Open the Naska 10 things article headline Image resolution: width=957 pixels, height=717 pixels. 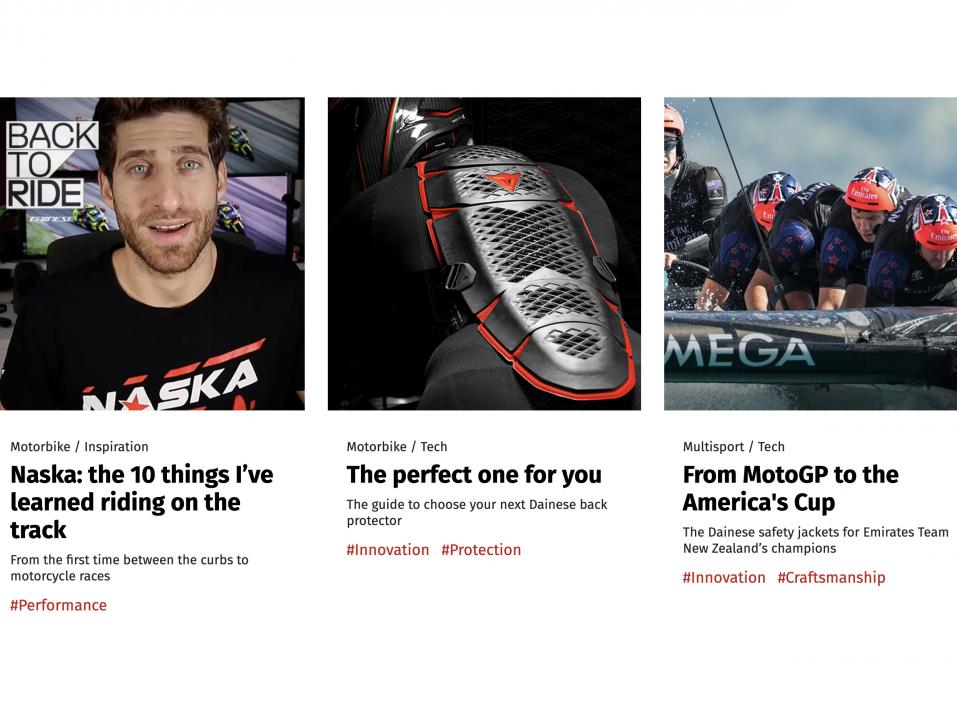(142, 502)
